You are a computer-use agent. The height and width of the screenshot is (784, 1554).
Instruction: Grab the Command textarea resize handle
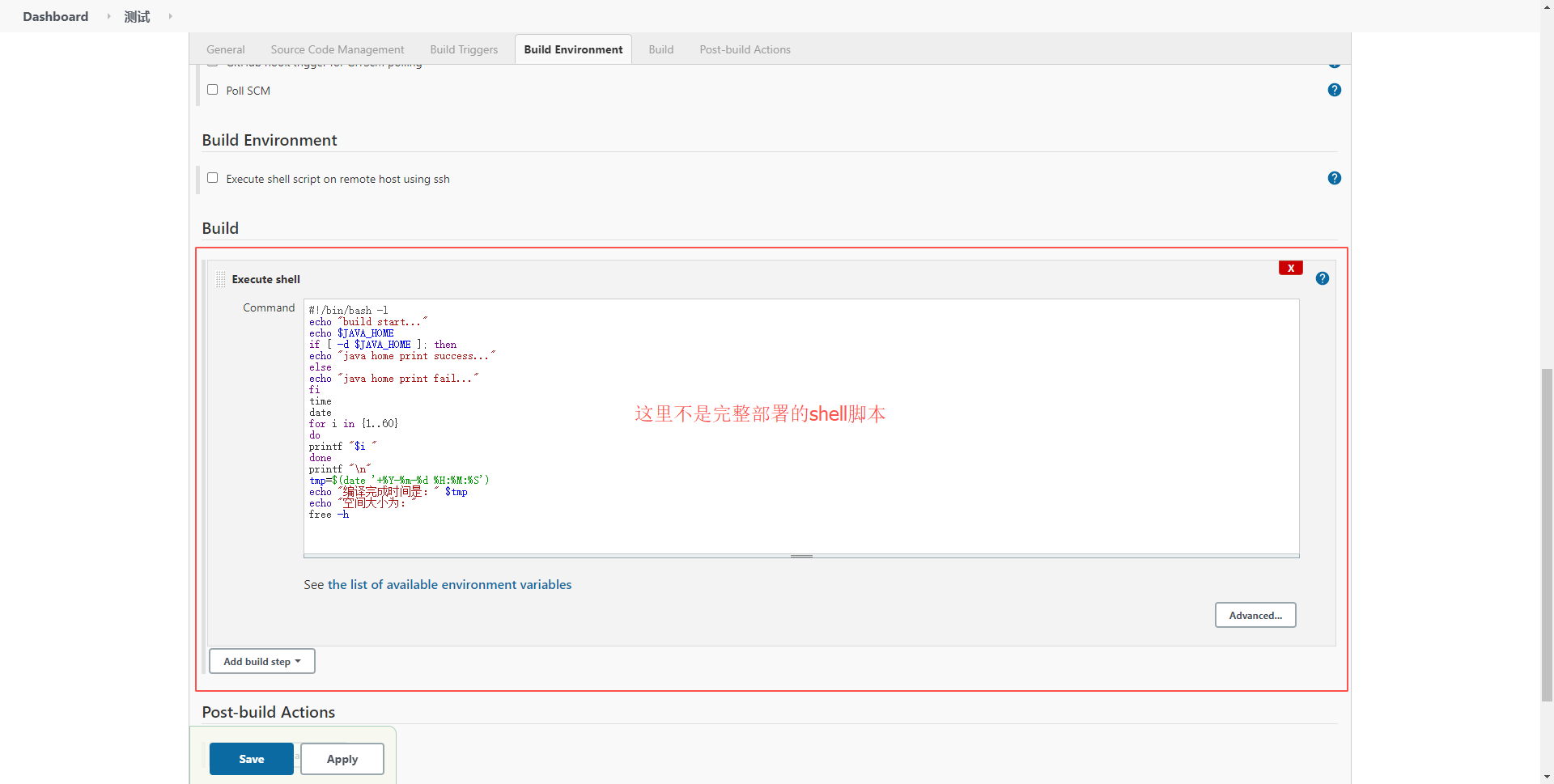pos(801,556)
